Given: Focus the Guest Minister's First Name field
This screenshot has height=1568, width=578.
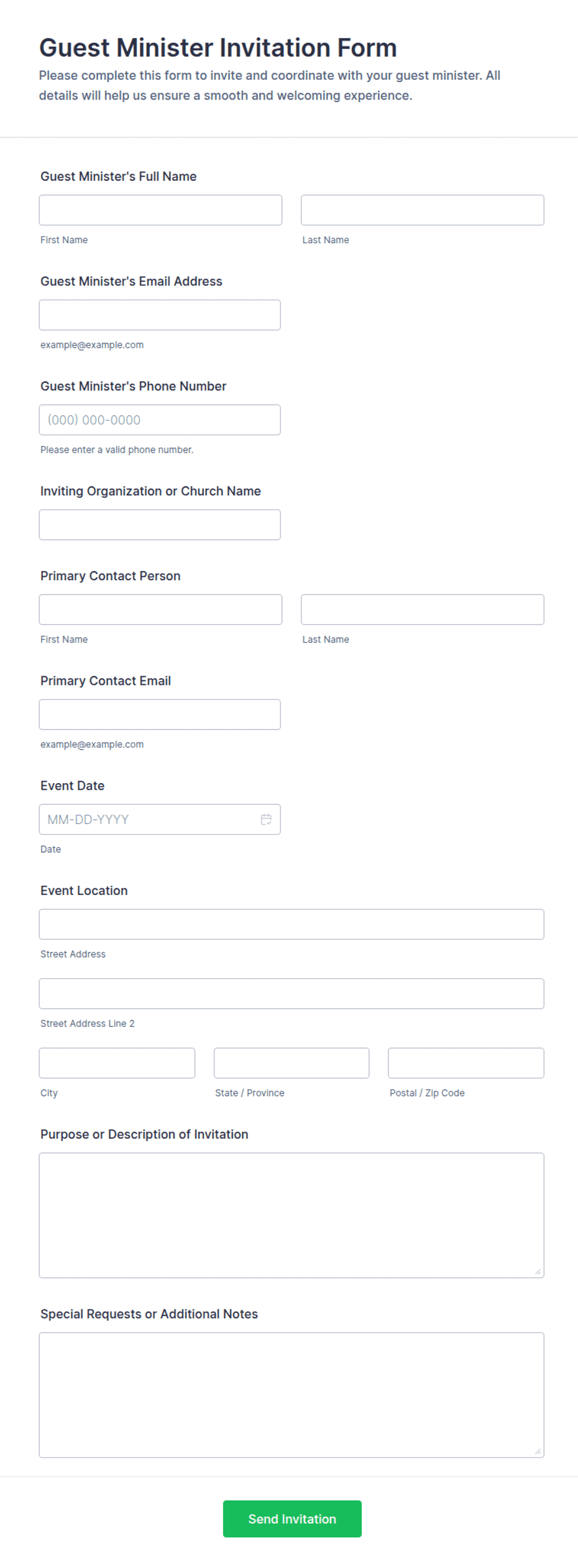Looking at the screenshot, I should pos(160,210).
